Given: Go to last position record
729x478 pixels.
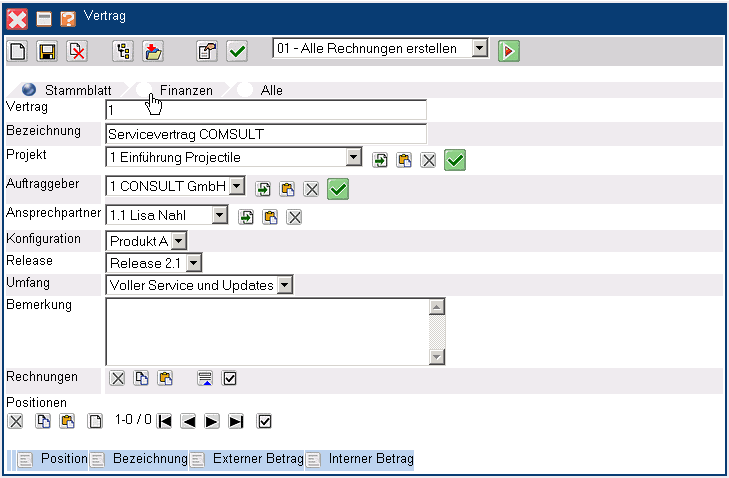Looking at the screenshot, I should pyautogui.click(x=236, y=421).
